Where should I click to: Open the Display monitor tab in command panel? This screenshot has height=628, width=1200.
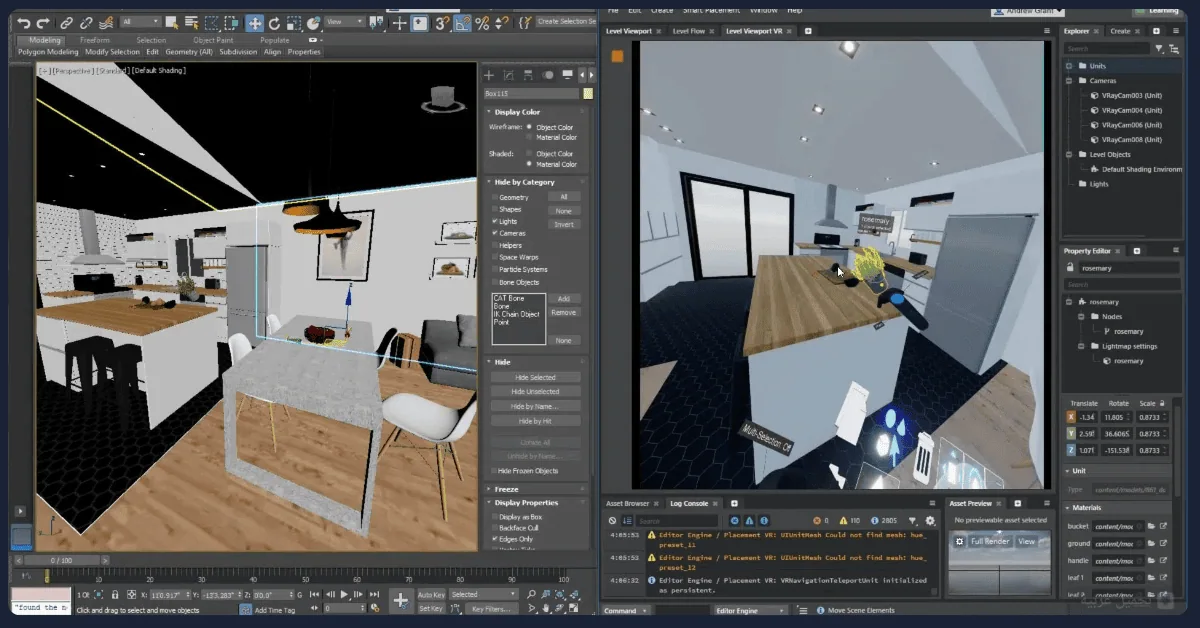568,75
